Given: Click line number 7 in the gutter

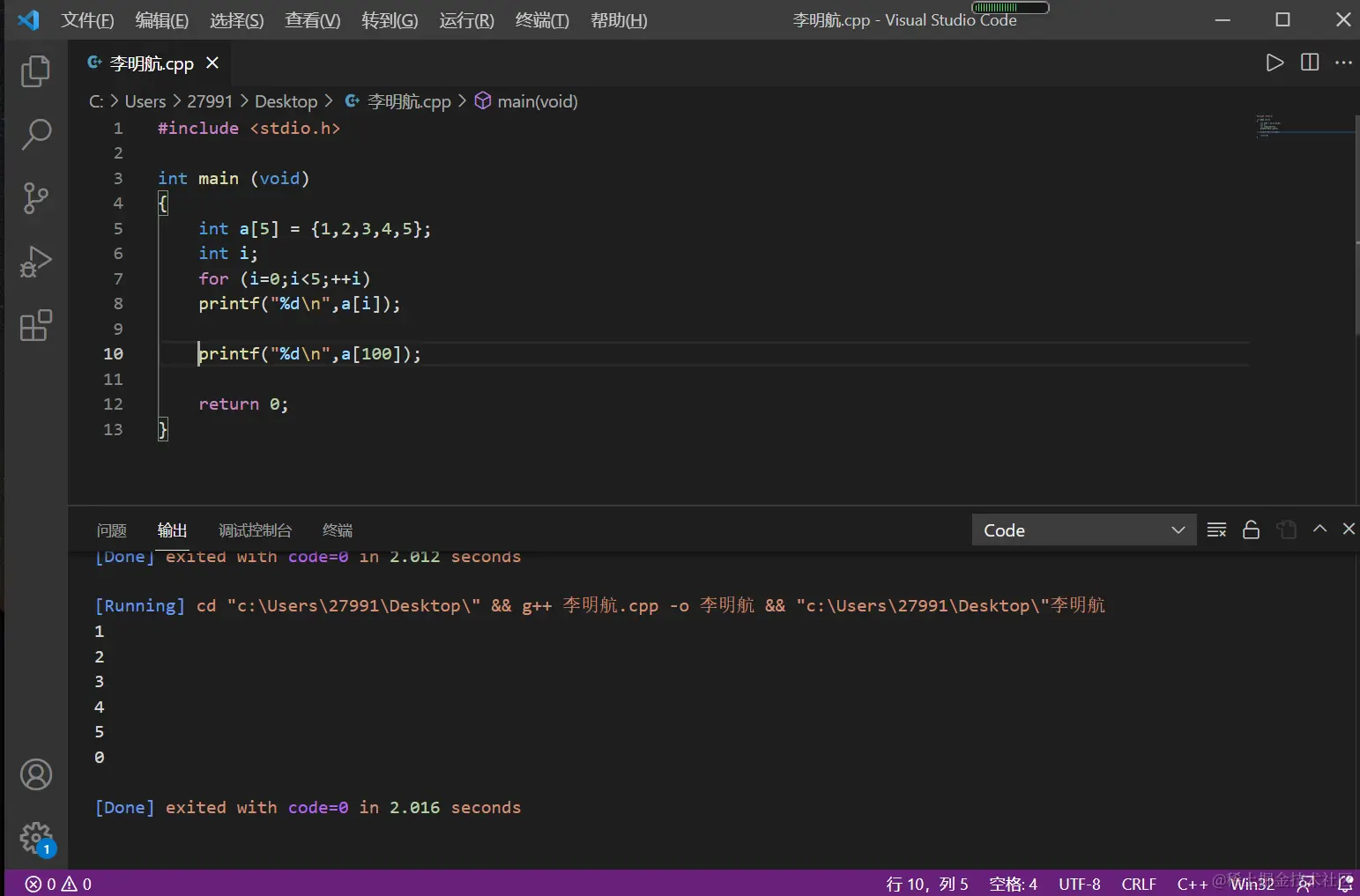Looking at the screenshot, I should coord(118,278).
